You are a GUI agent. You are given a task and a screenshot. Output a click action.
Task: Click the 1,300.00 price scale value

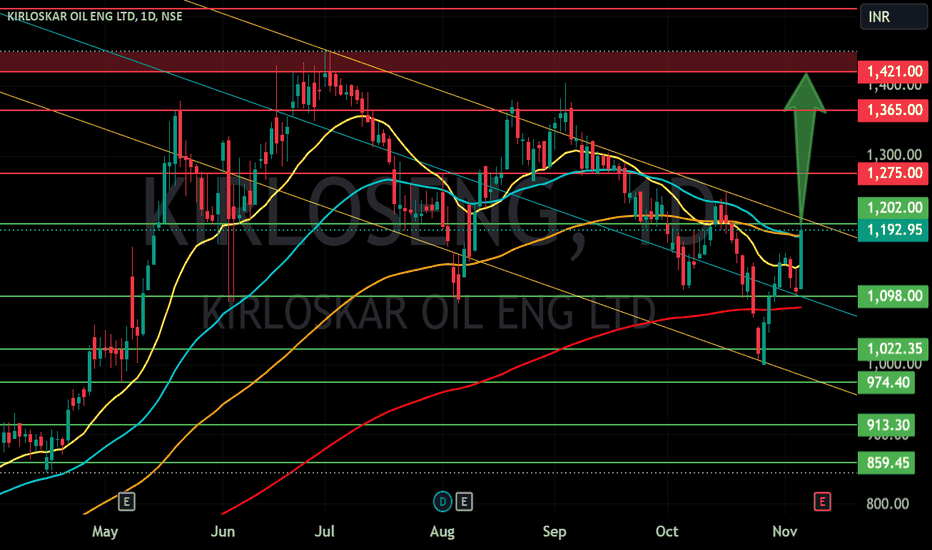pos(894,155)
